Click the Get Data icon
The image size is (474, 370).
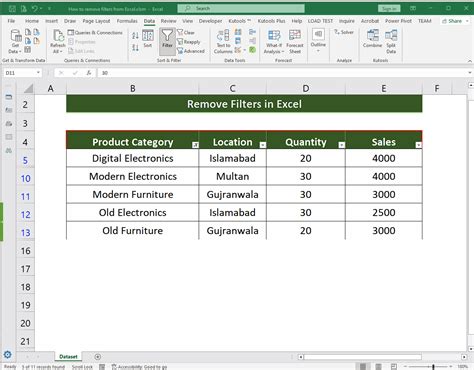15,41
